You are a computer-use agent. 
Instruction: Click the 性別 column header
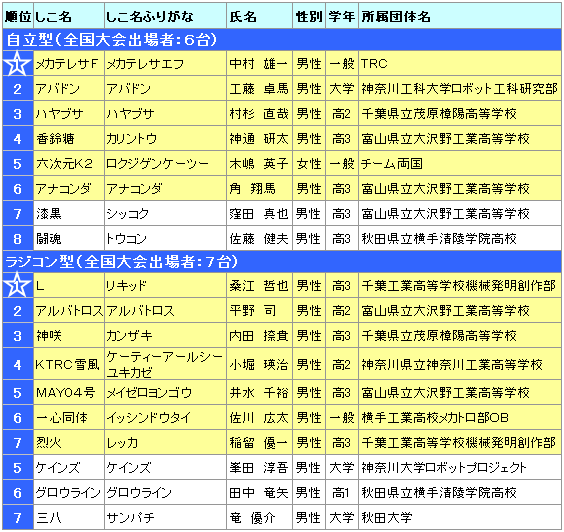tap(309, 16)
